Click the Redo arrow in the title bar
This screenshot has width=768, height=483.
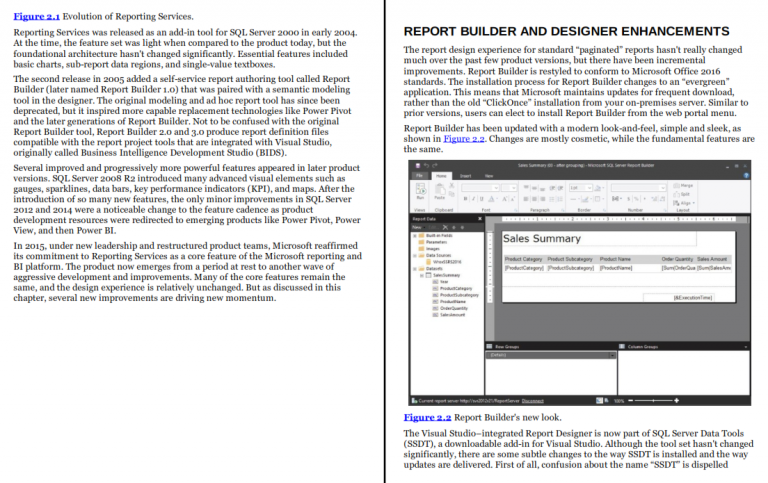pyautogui.click(x=435, y=166)
